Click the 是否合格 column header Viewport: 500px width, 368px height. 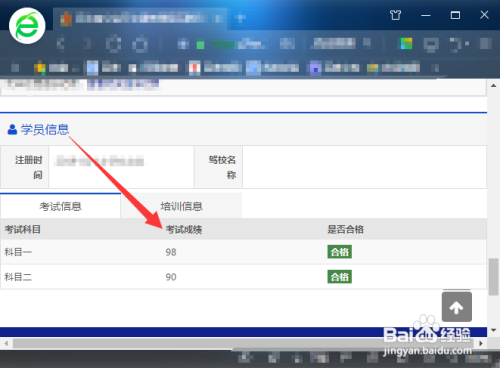(x=345, y=229)
